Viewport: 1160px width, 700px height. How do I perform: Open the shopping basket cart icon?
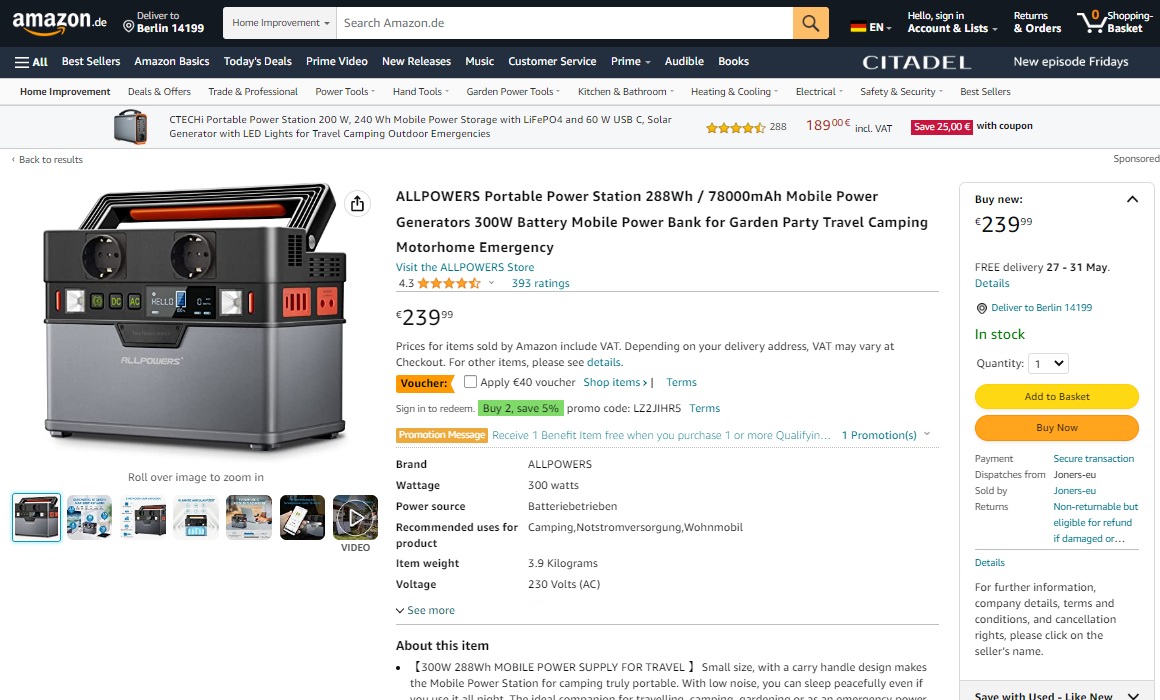point(1092,21)
